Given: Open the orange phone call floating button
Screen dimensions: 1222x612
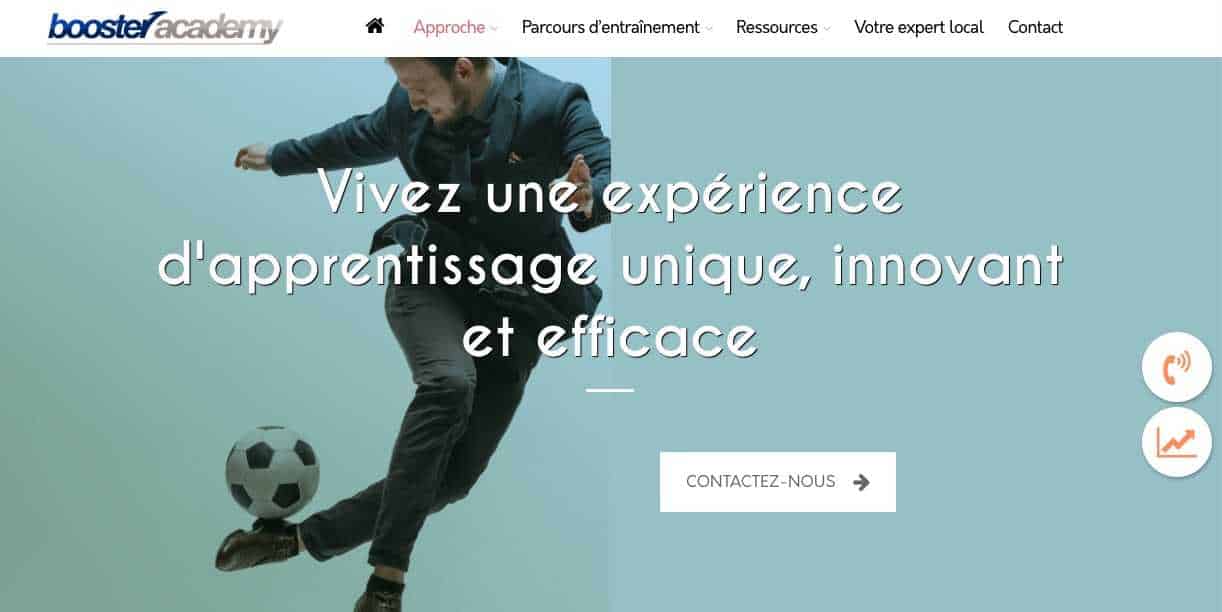Looking at the screenshot, I should coord(1177,367).
